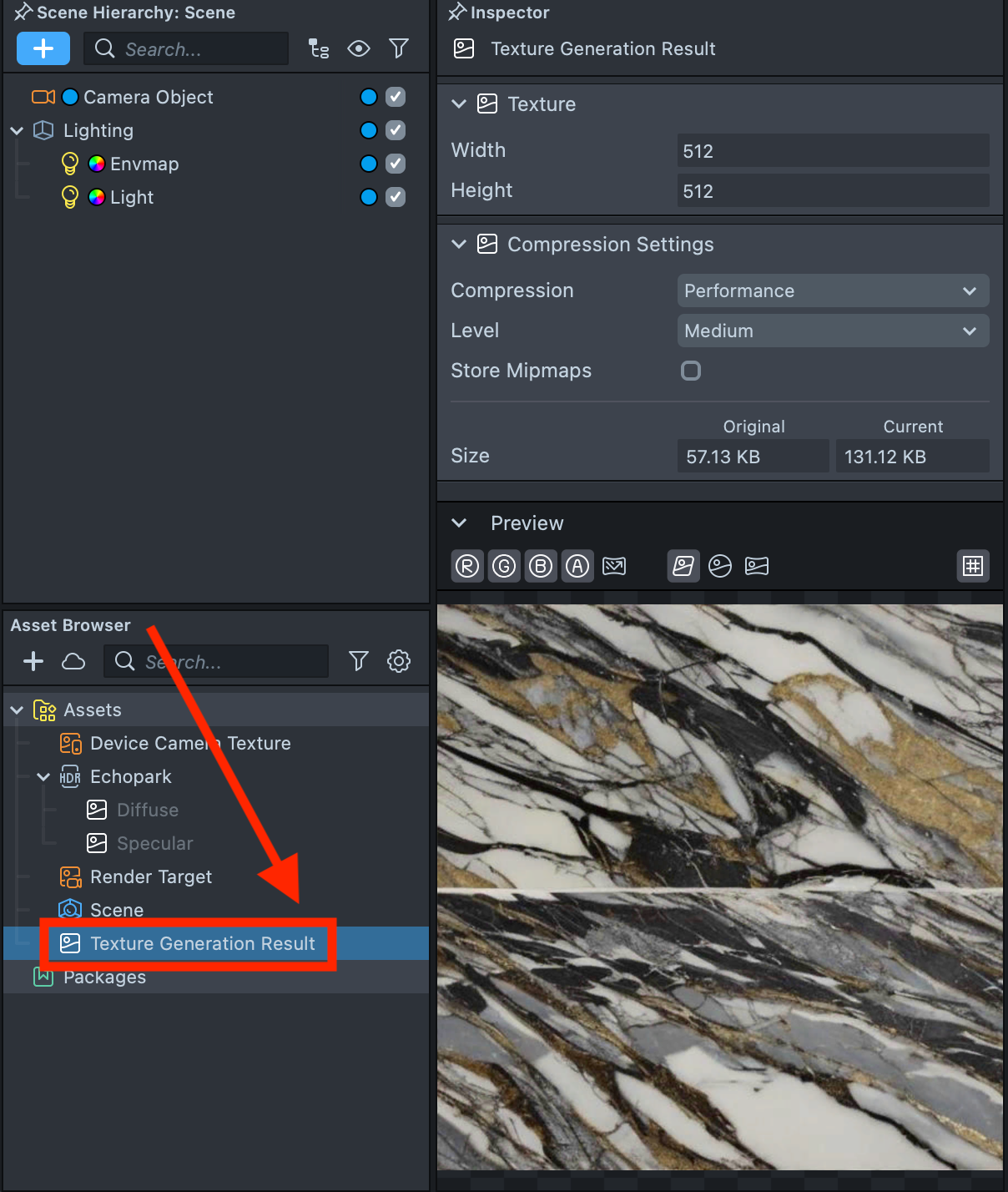Open the Scene Hierarchy filter funnel

tap(399, 48)
